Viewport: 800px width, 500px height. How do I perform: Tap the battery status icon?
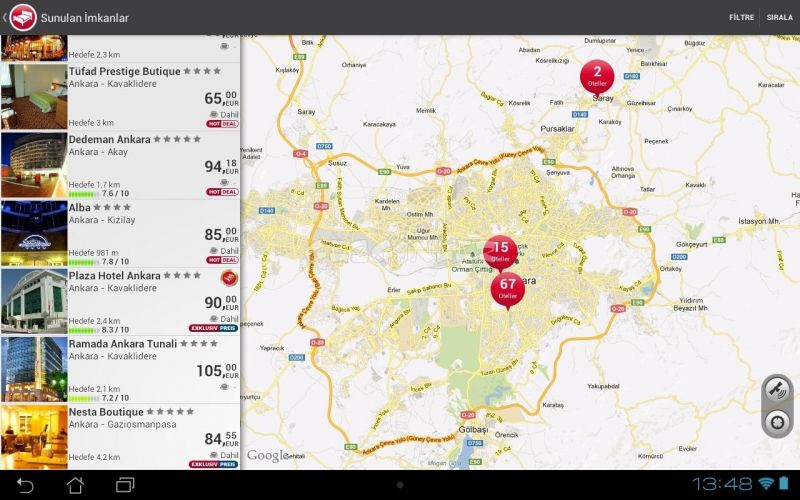(x=784, y=483)
